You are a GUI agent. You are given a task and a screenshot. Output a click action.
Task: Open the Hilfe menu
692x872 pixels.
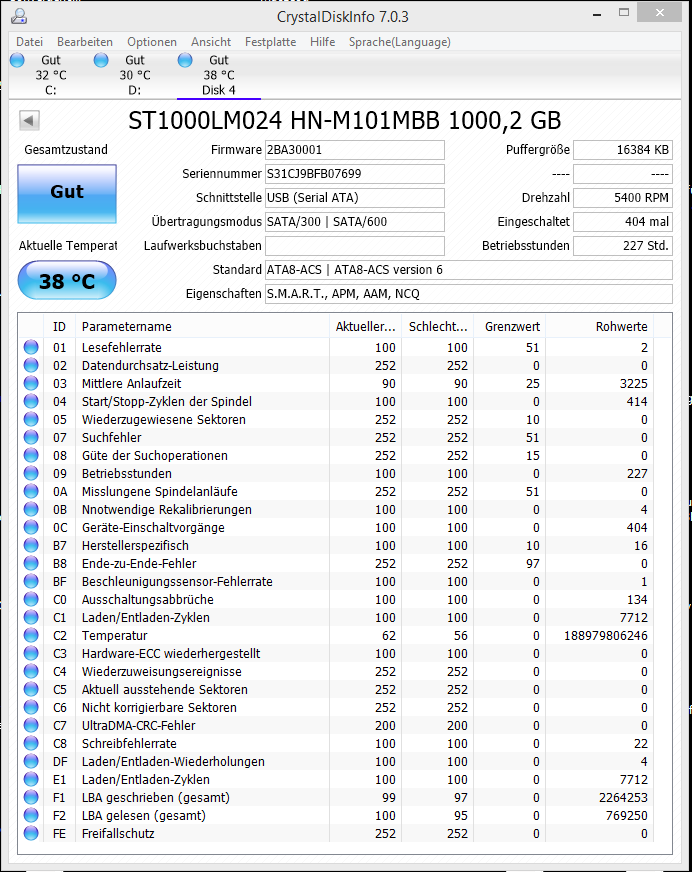[322, 42]
